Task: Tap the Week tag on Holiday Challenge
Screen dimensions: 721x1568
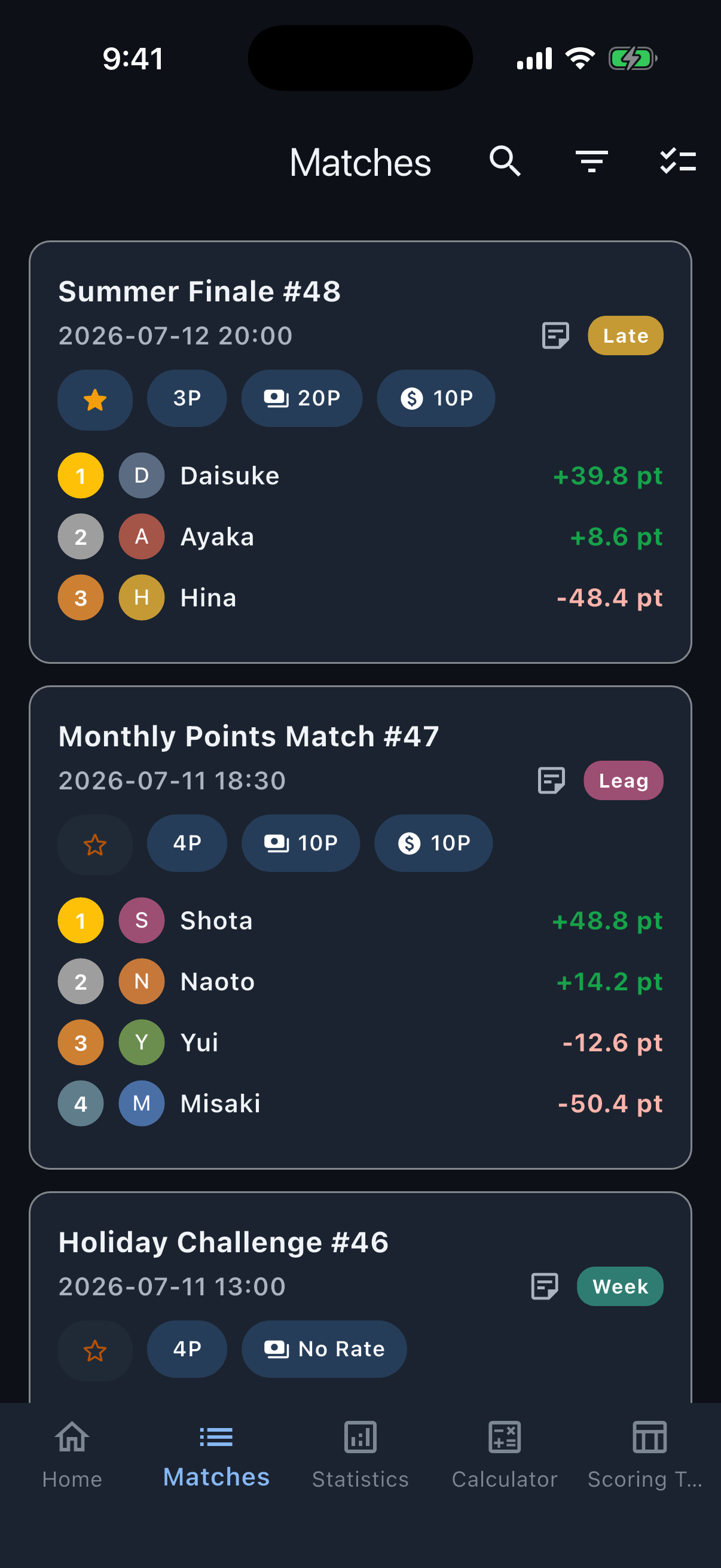Action: [x=620, y=1286]
